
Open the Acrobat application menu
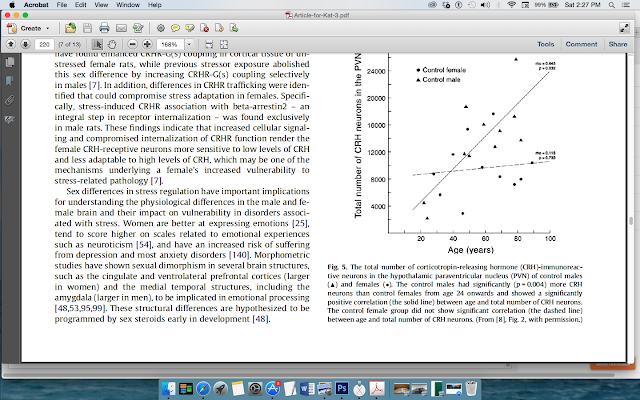(36, 5)
